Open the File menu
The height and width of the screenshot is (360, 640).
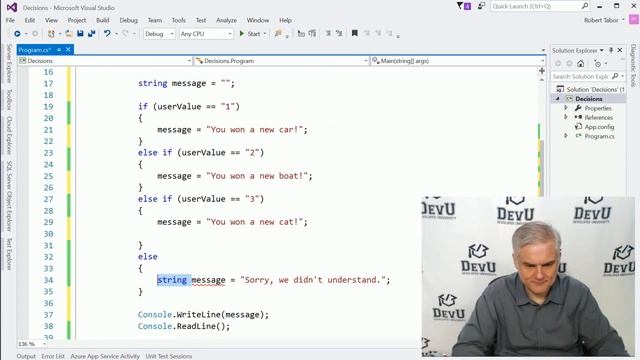point(10,20)
